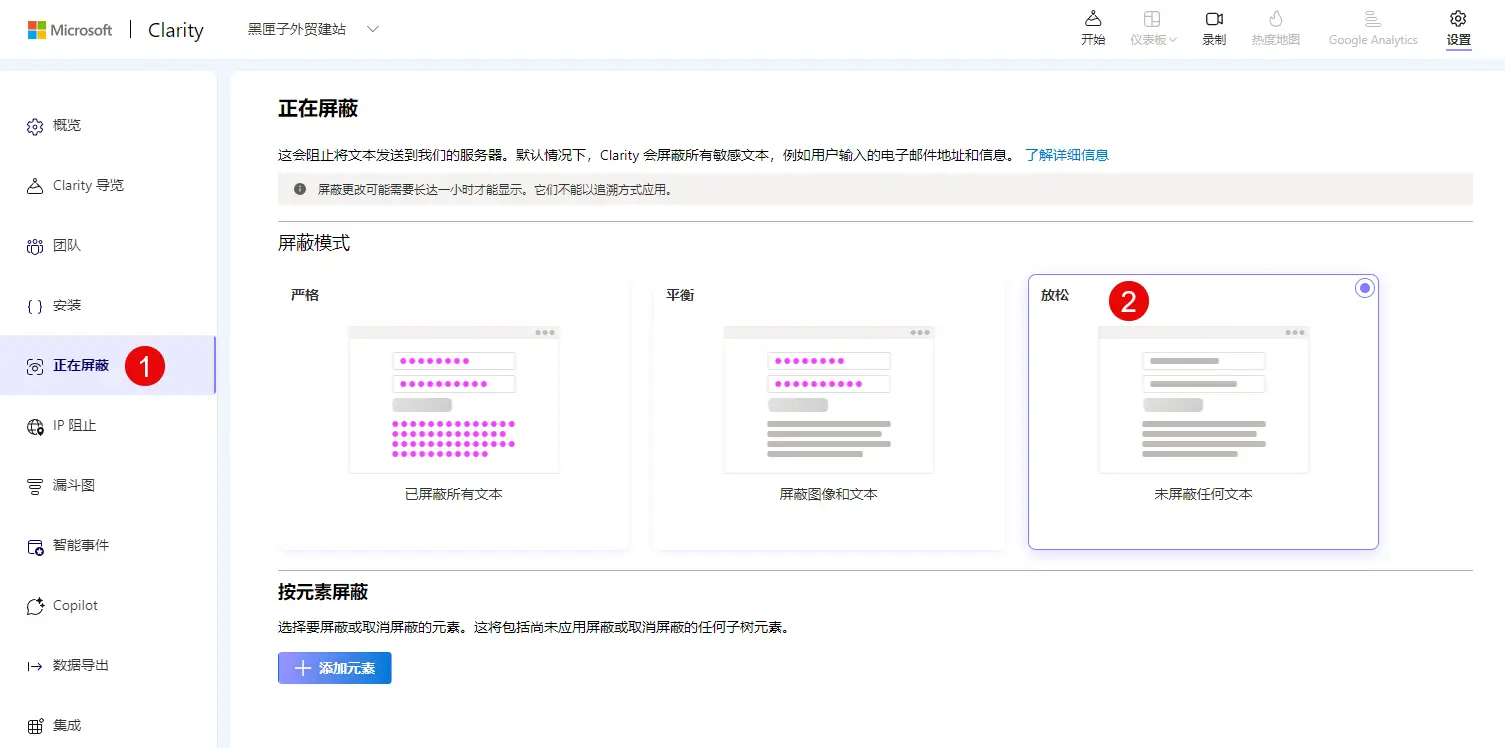Open the 数据导出 export icon
The width and height of the screenshot is (1505, 748).
pos(35,666)
